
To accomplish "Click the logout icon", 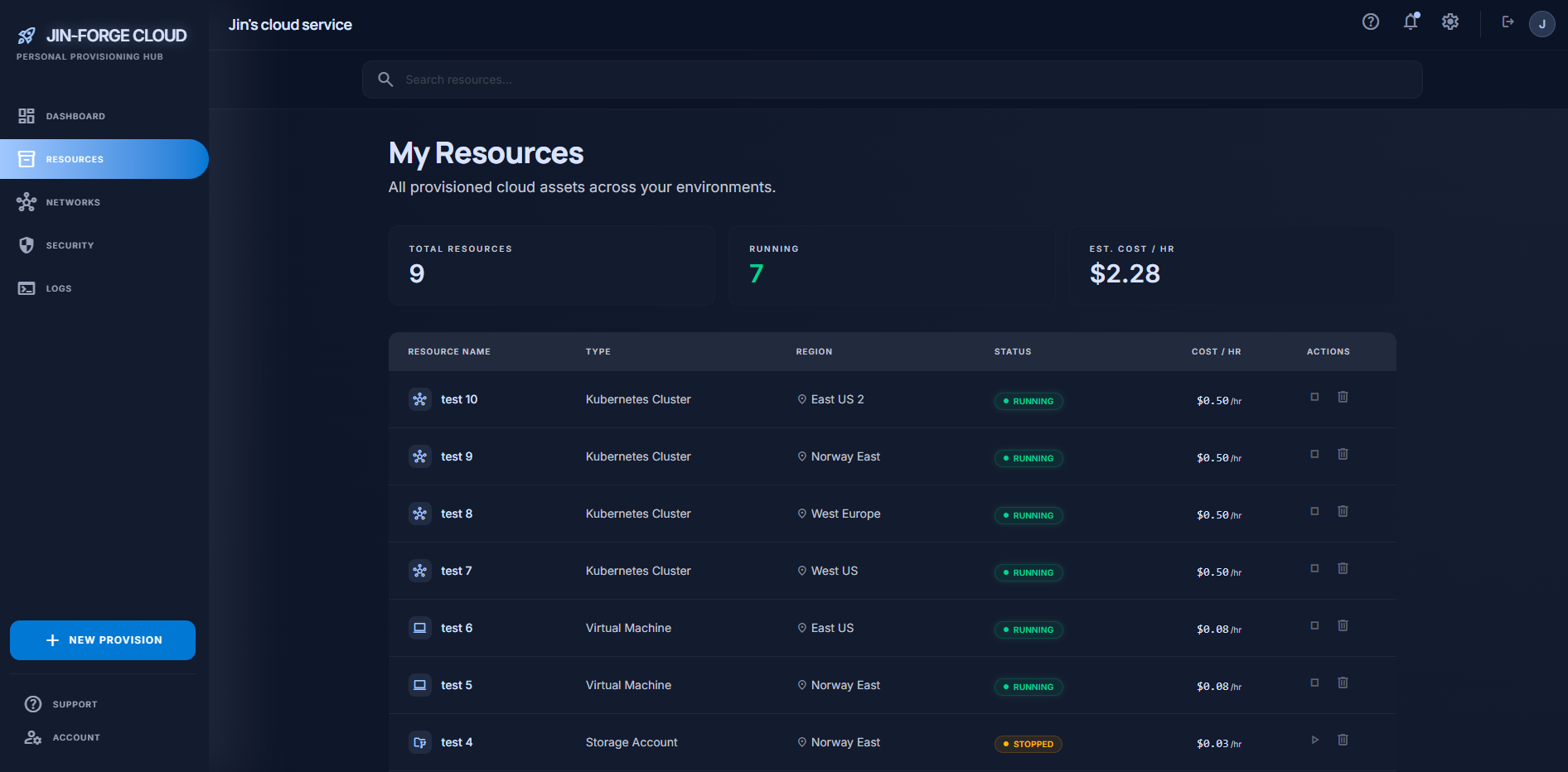I will point(1508,22).
